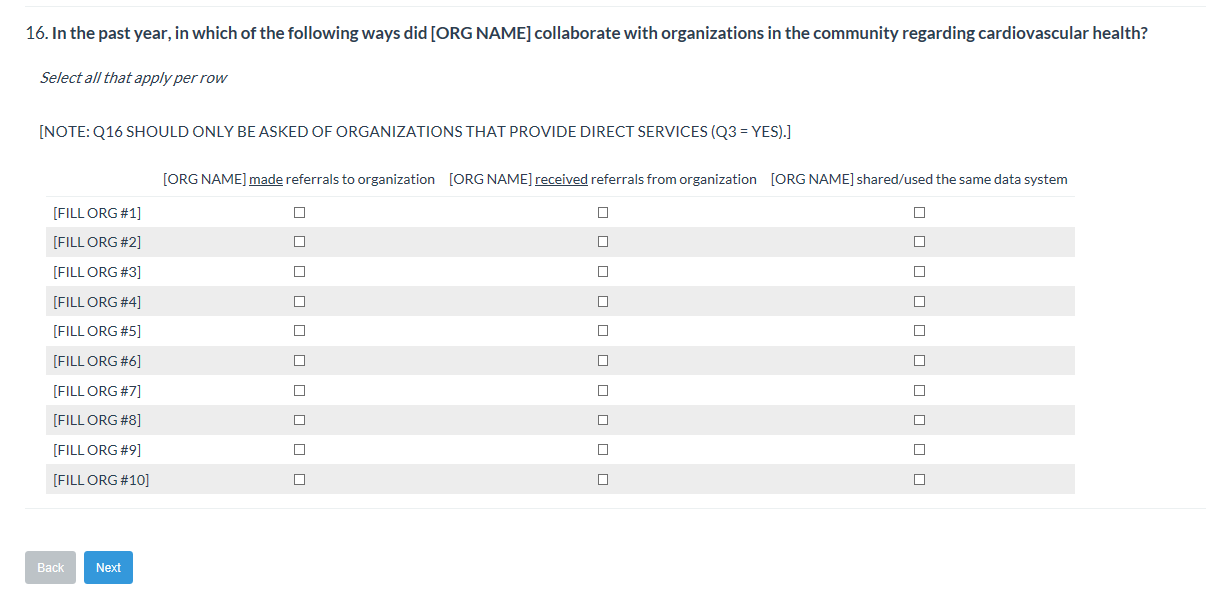
Task: Go back with the Back button
Action: [x=50, y=568]
